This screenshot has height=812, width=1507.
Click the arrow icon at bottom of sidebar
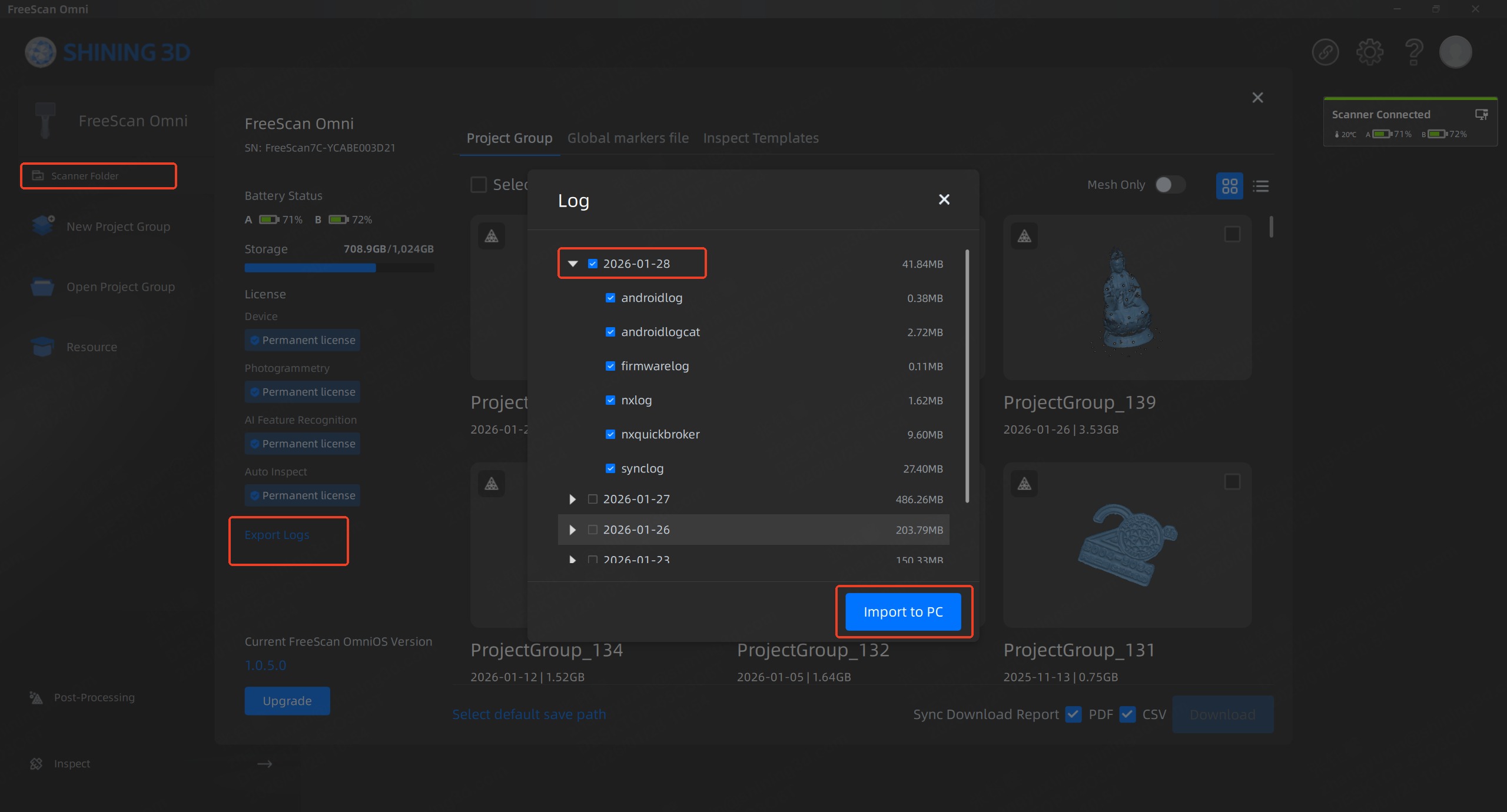coord(265,764)
